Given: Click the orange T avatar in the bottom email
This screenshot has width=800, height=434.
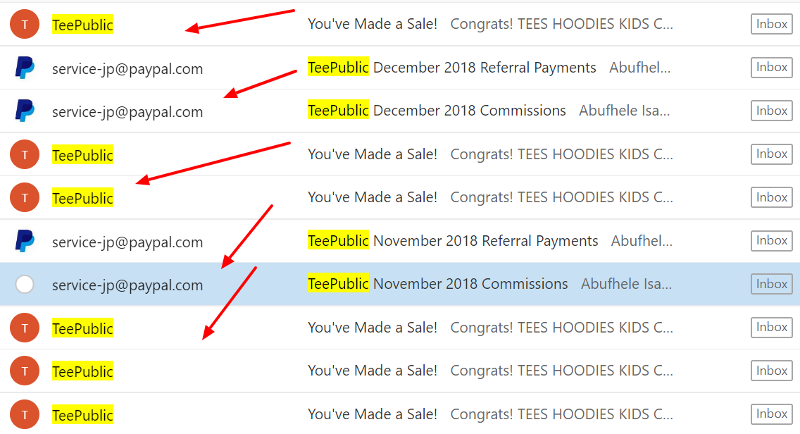Looking at the screenshot, I should (x=24, y=414).
